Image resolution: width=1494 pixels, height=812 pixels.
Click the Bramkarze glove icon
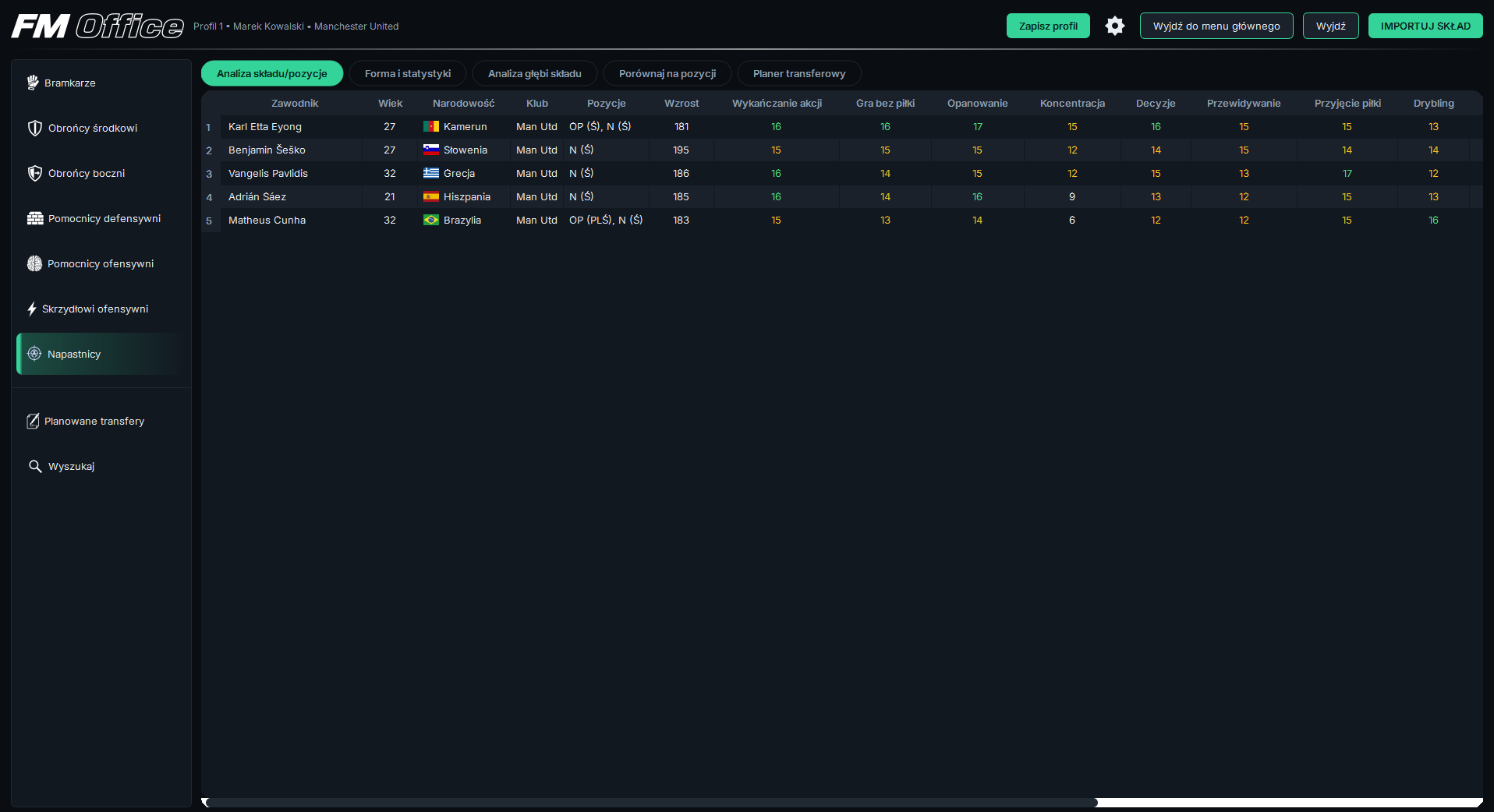pyautogui.click(x=33, y=83)
